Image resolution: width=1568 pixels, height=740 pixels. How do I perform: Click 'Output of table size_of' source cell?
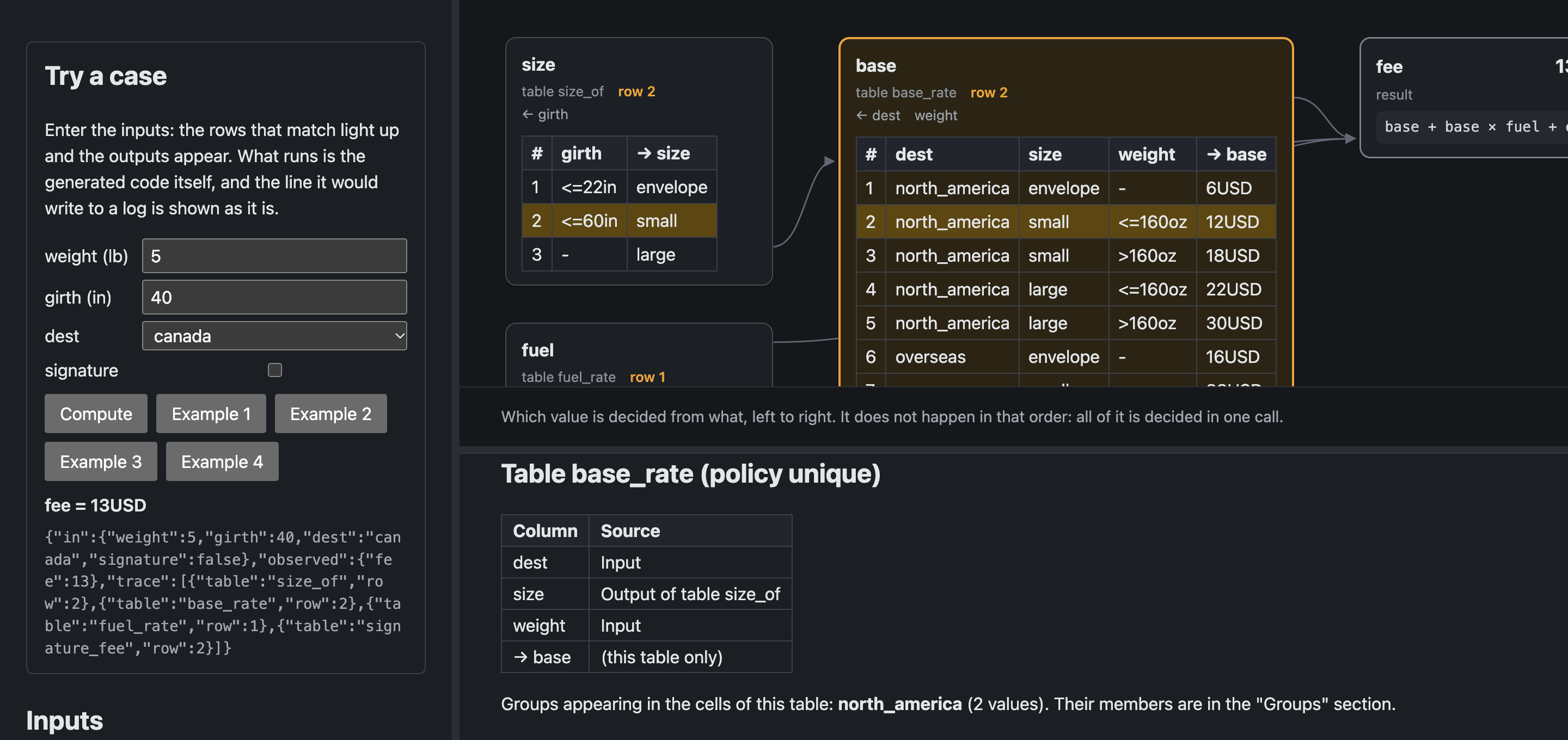(x=690, y=594)
